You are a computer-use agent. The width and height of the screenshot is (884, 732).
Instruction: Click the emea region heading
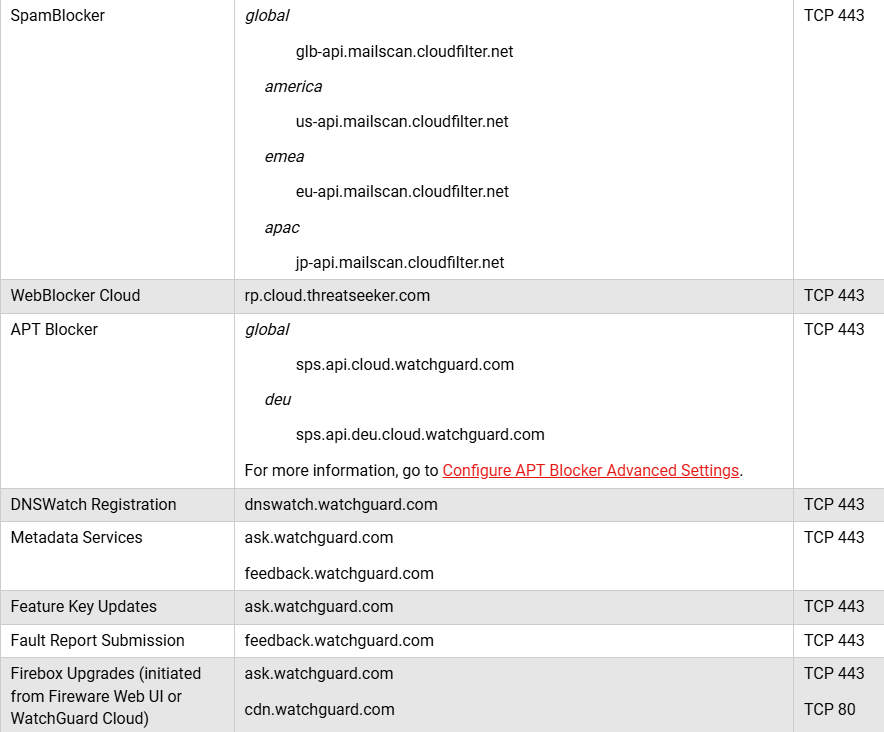pos(284,156)
